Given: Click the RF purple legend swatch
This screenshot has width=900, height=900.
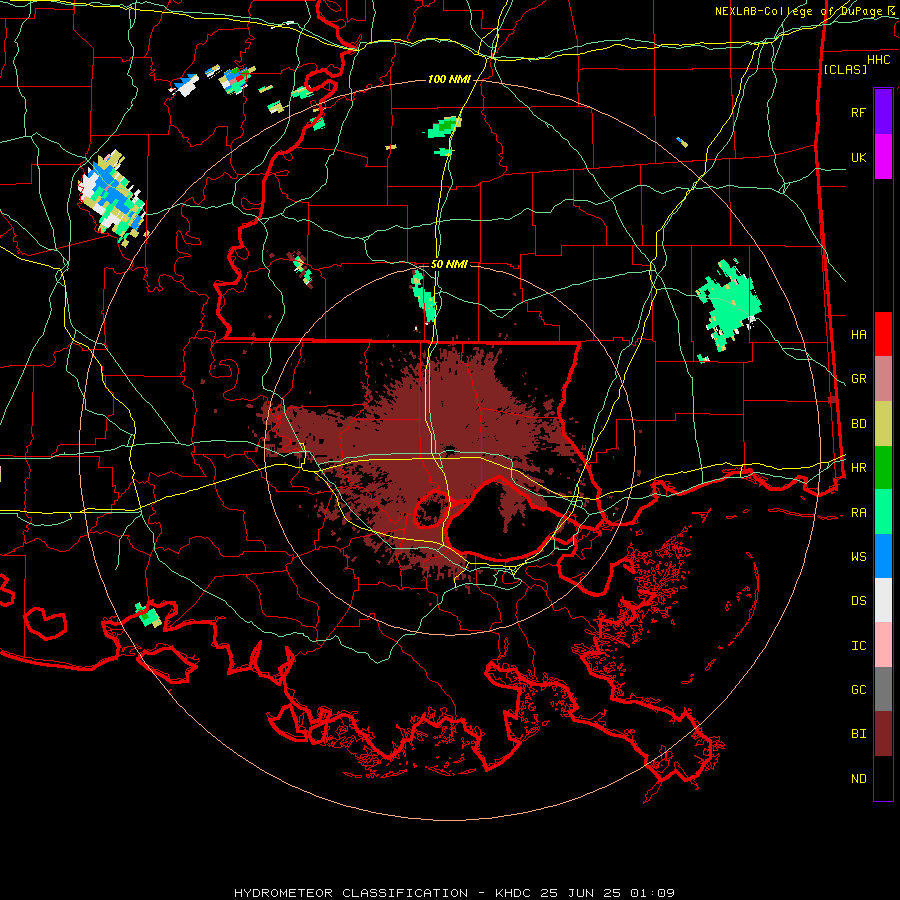Looking at the screenshot, I should [883, 112].
